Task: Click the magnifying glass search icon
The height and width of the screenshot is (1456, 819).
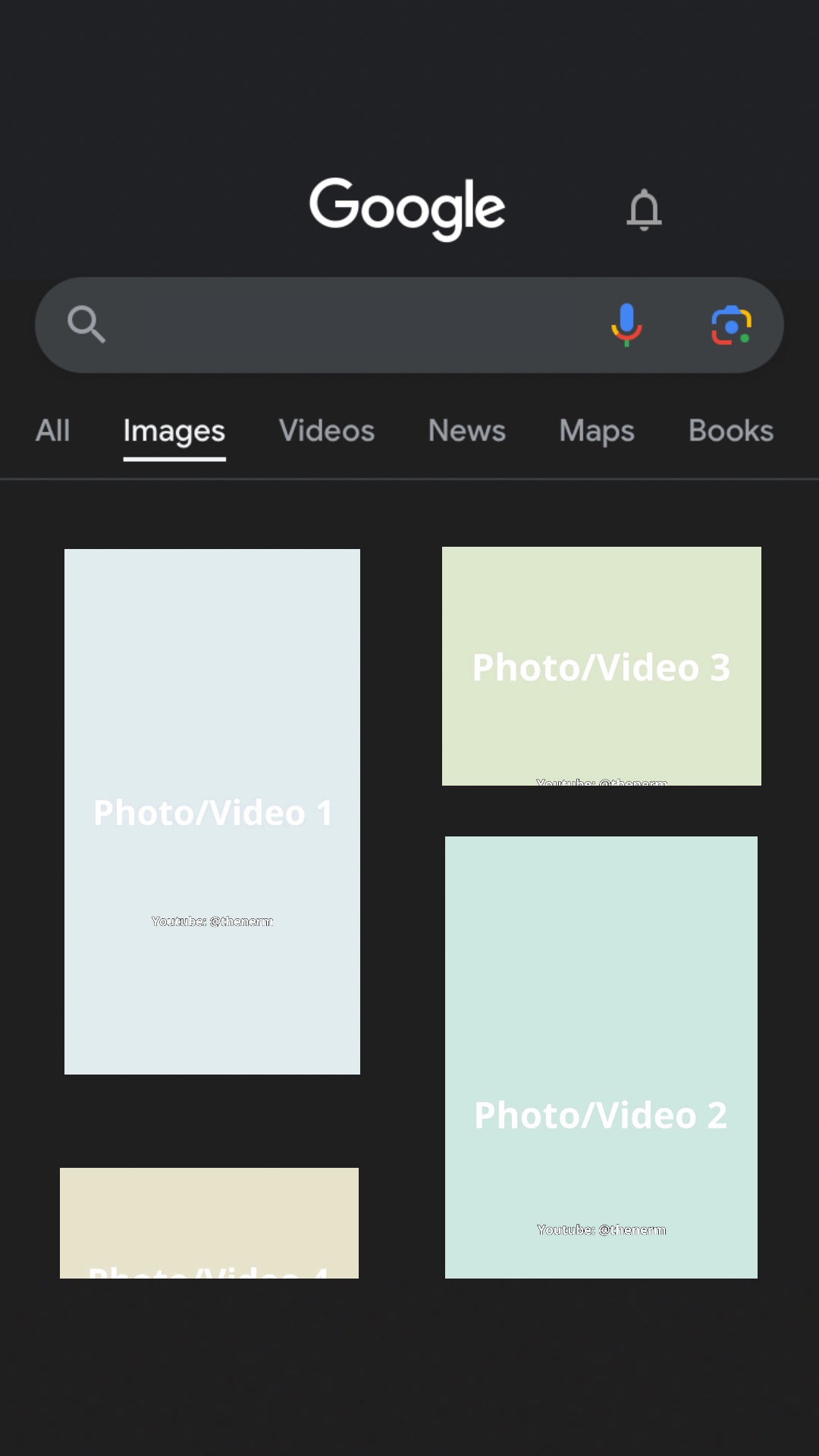Action: (86, 325)
